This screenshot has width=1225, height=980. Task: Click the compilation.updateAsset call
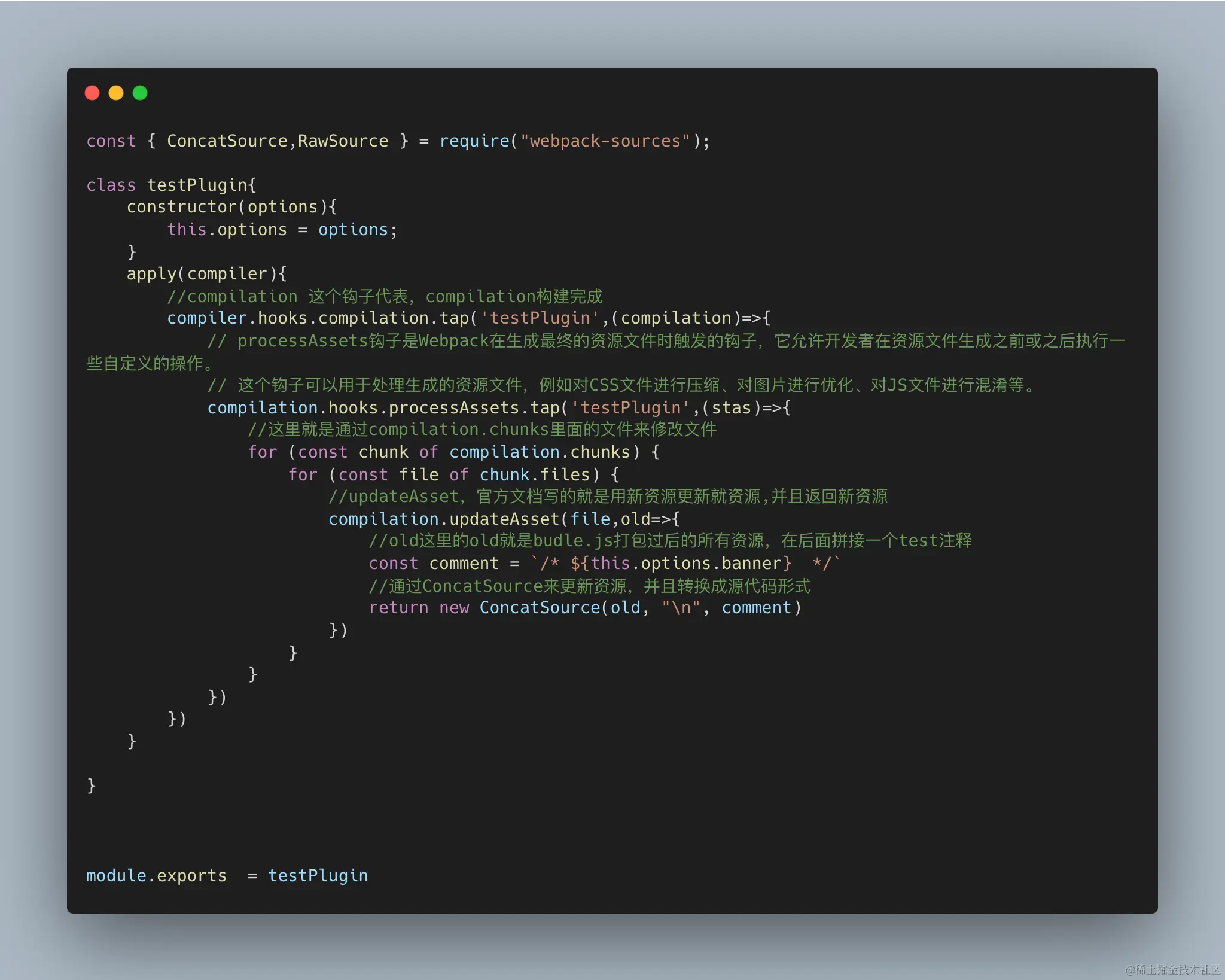(x=443, y=519)
